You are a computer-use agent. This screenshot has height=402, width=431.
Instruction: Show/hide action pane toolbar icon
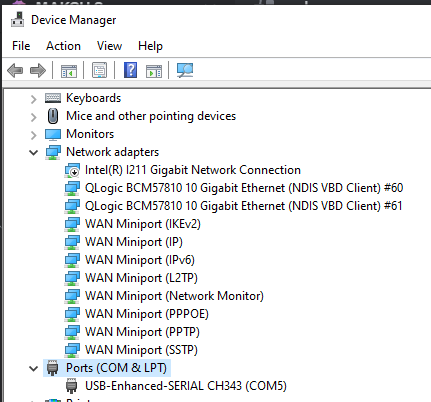coord(154,71)
